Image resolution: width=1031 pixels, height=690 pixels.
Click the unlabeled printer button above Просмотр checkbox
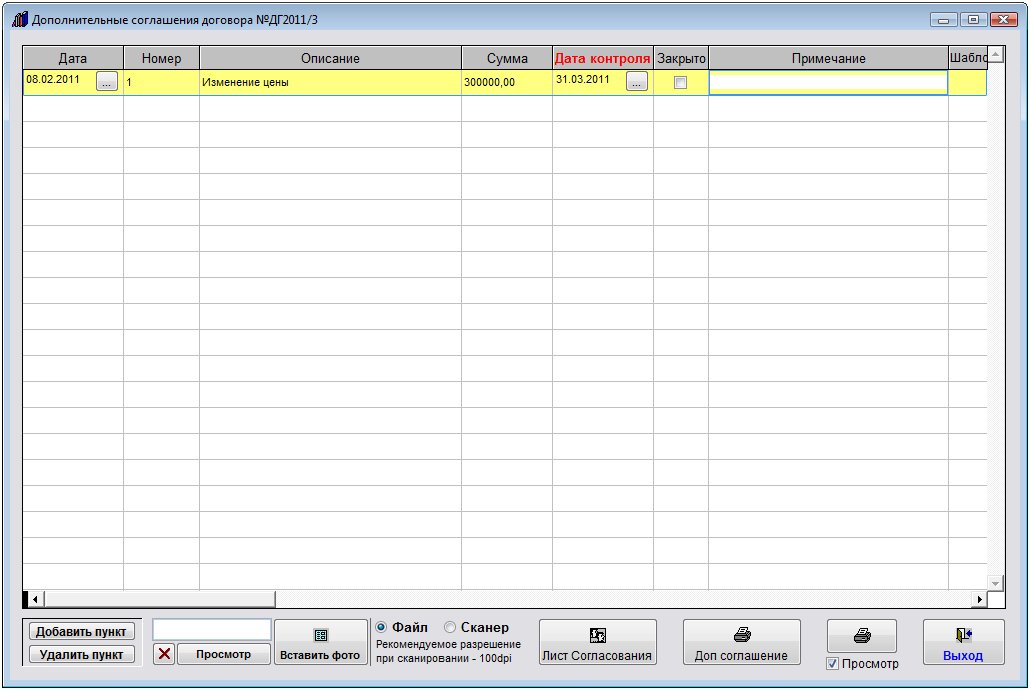point(861,635)
